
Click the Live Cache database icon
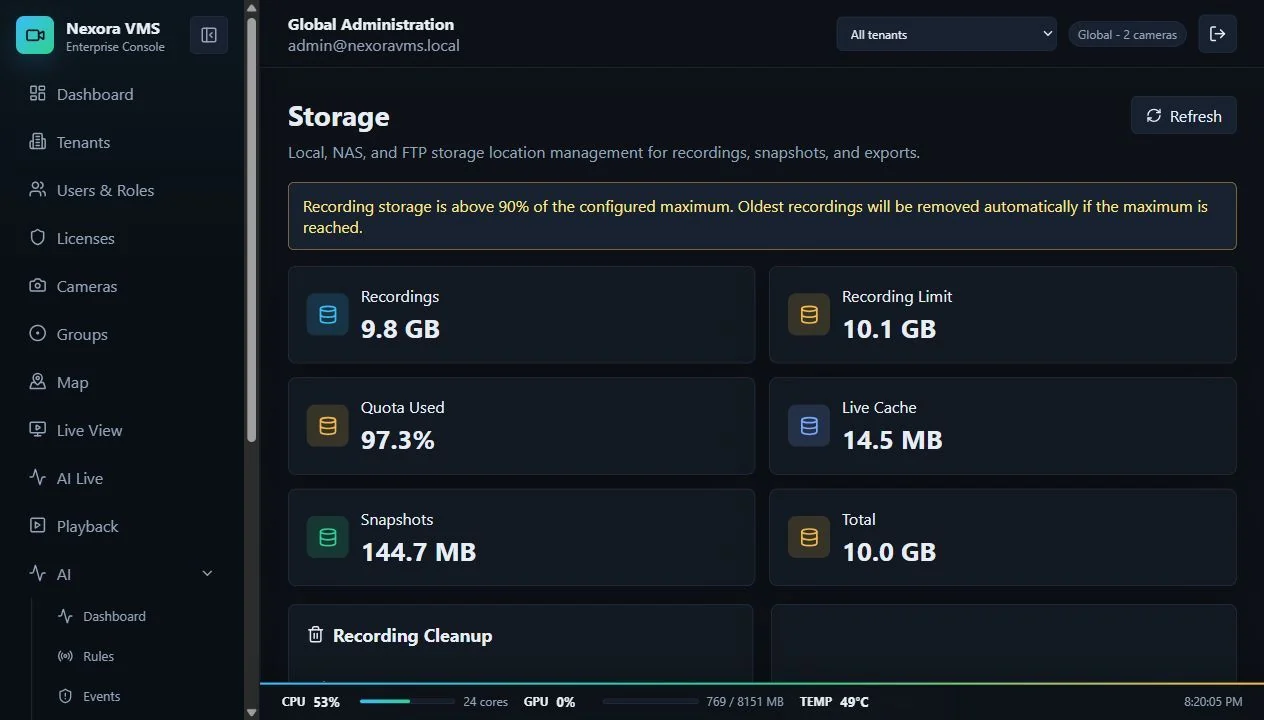[x=809, y=425]
